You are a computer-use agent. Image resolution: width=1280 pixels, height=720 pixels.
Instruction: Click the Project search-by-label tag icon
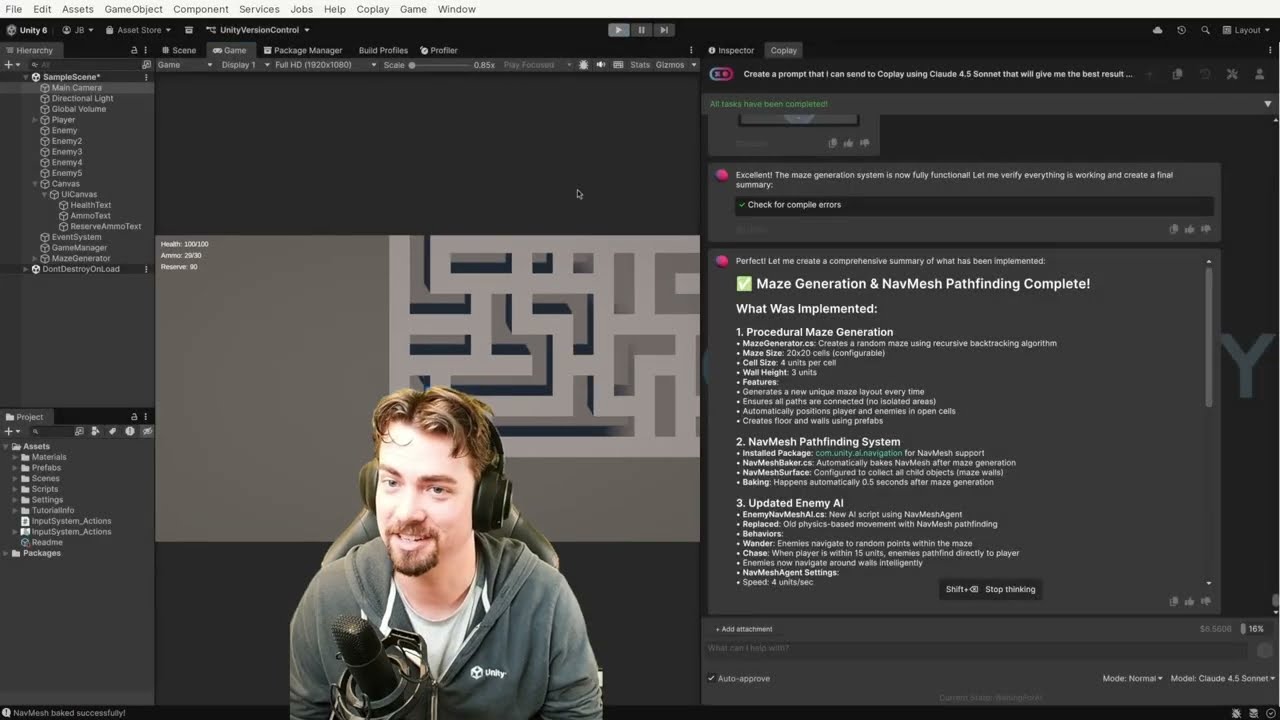click(x=112, y=431)
